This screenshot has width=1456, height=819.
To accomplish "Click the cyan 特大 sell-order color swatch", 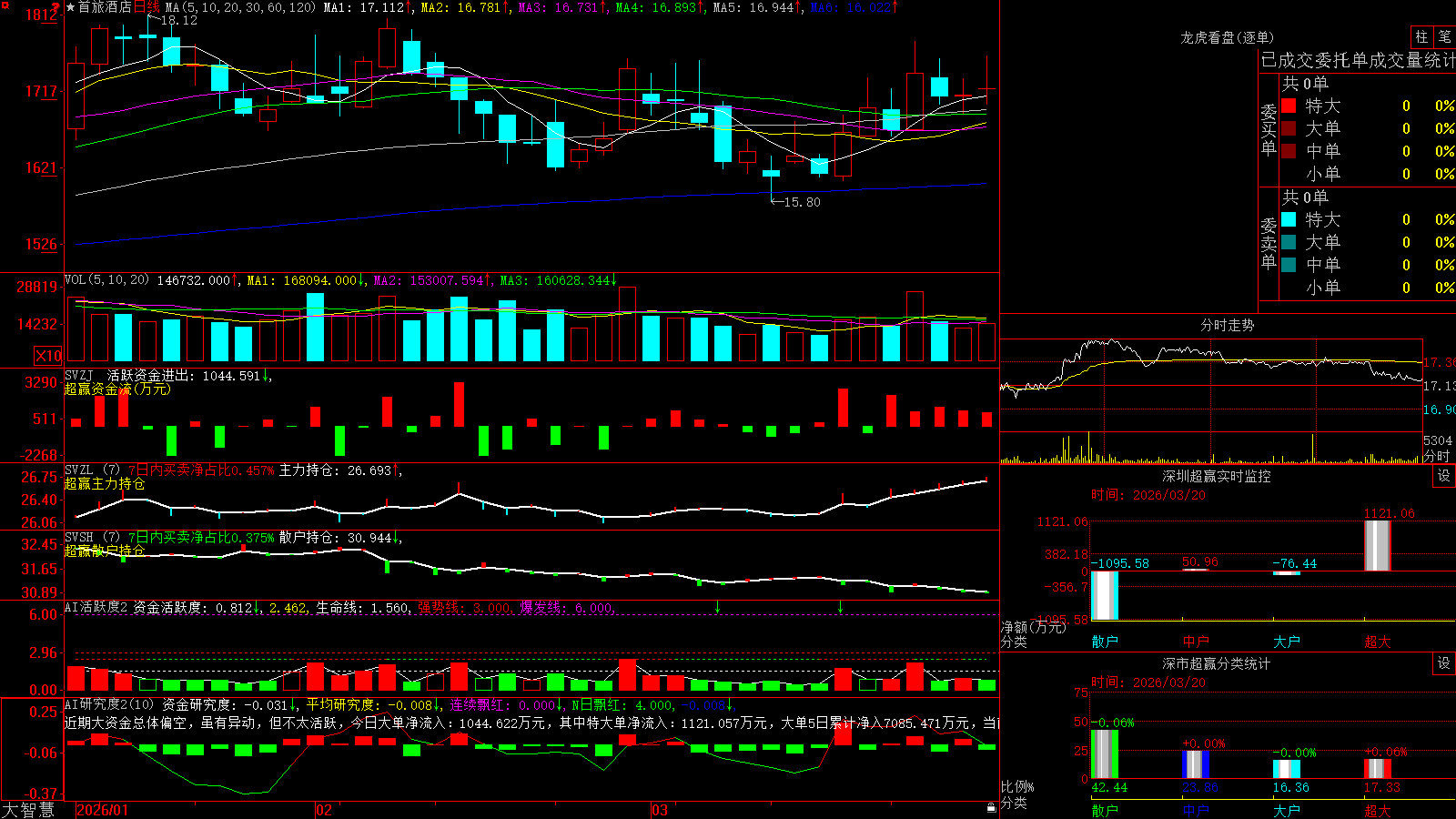I will coord(1289,219).
